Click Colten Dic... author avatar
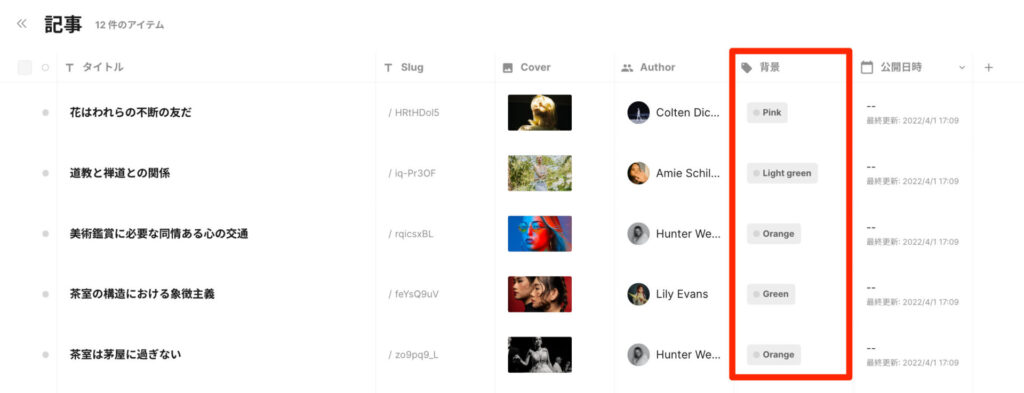Screen dimensions: 1024x393 pos(638,112)
